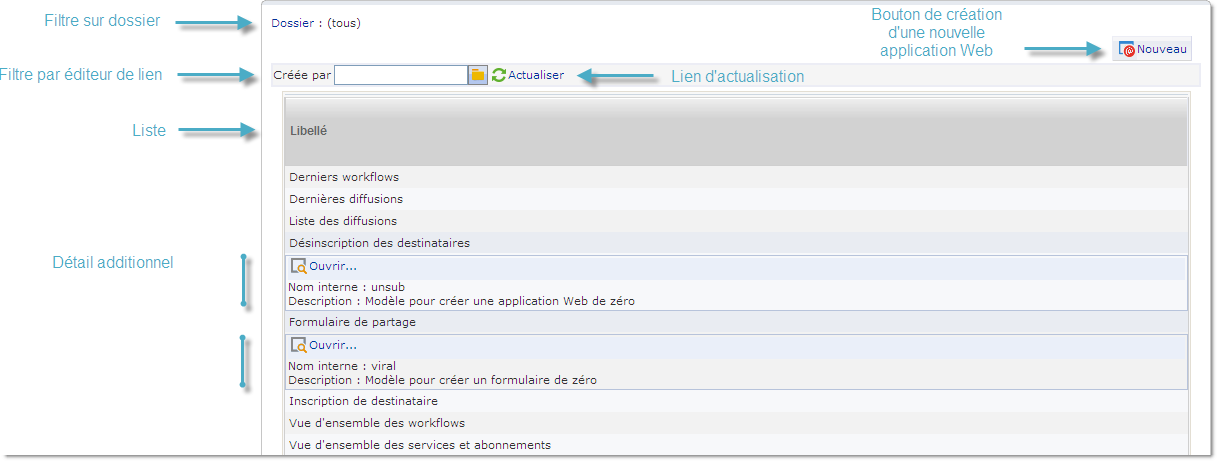Click the Nouveau button to create web application
This screenshot has width=1217, height=461.
[x=1152, y=49]
